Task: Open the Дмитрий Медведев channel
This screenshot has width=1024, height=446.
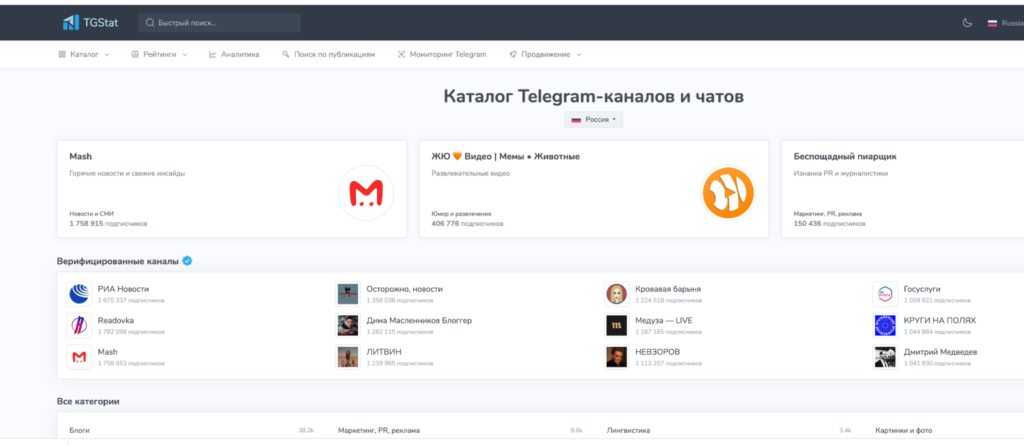Action: coord(940,351)
